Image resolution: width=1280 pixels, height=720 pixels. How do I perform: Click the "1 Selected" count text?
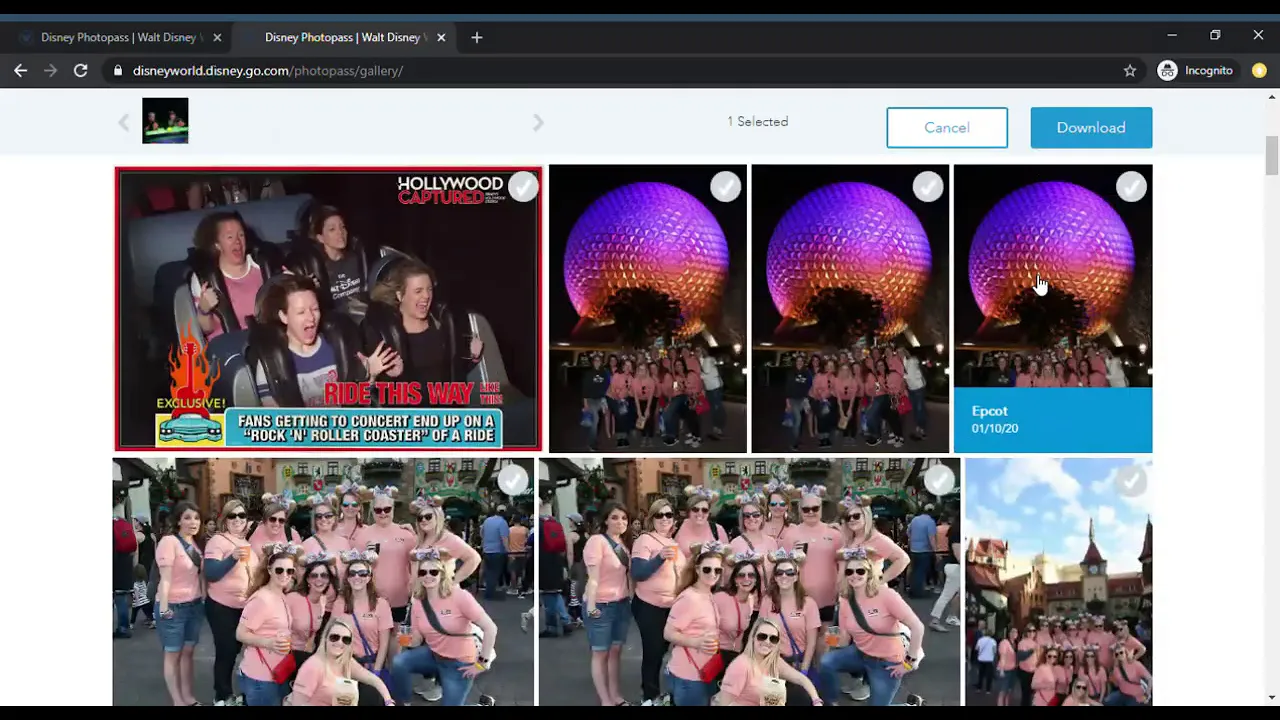point(758,121)
